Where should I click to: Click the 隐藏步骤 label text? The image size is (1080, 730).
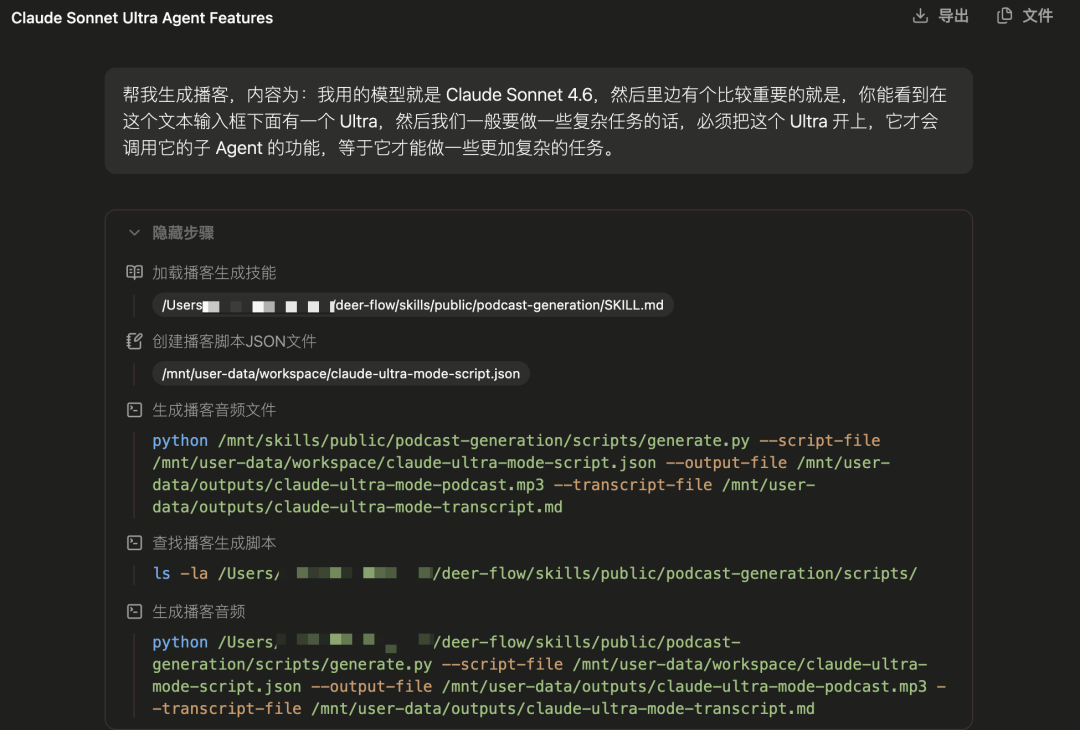[183, 233]
